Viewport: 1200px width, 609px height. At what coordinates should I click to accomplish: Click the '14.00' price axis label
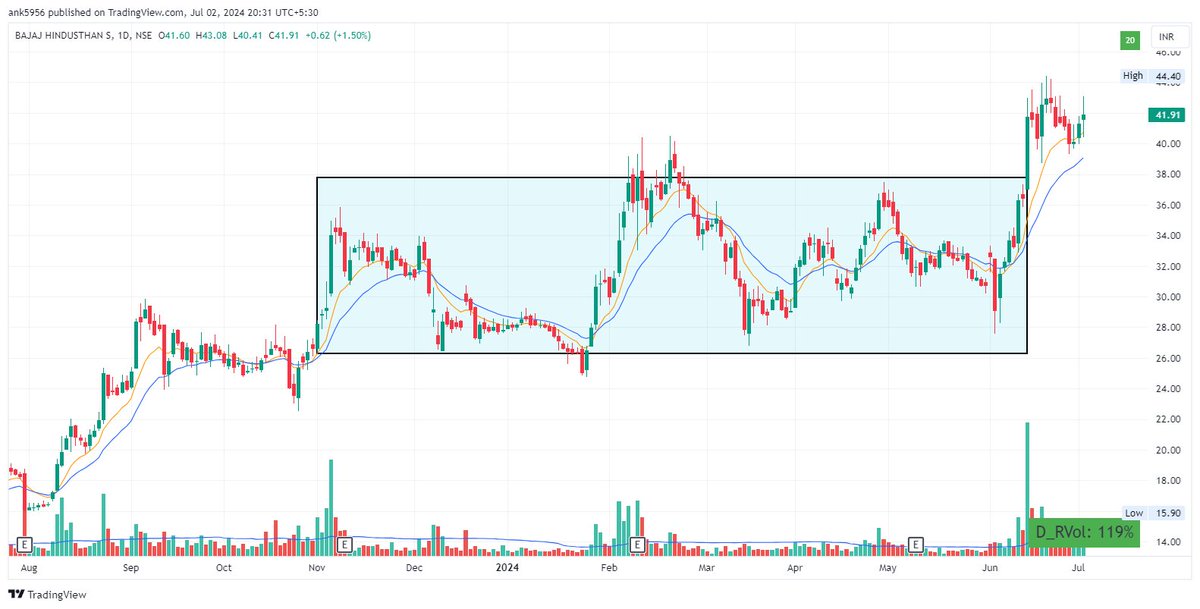click(1168, 542)
